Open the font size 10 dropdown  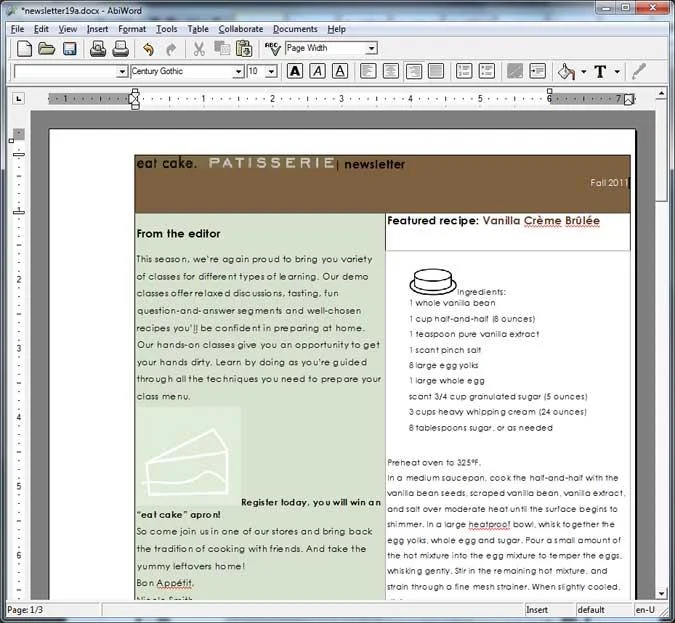(x=271, y=71)
